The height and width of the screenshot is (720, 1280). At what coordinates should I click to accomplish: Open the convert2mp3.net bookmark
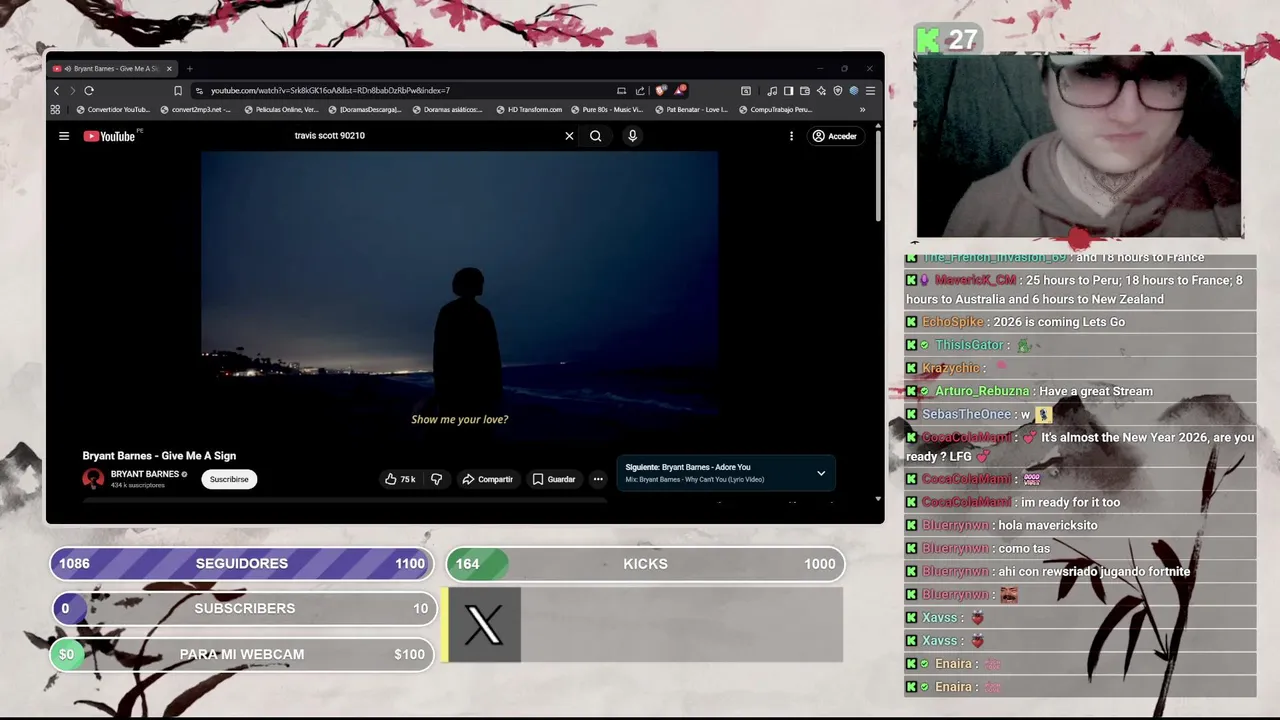196,110
